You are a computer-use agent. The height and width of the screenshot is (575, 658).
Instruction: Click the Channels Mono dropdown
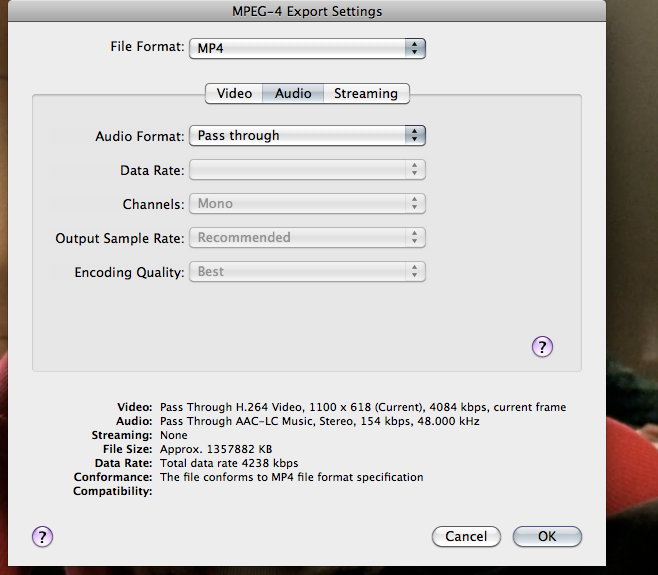307,204
